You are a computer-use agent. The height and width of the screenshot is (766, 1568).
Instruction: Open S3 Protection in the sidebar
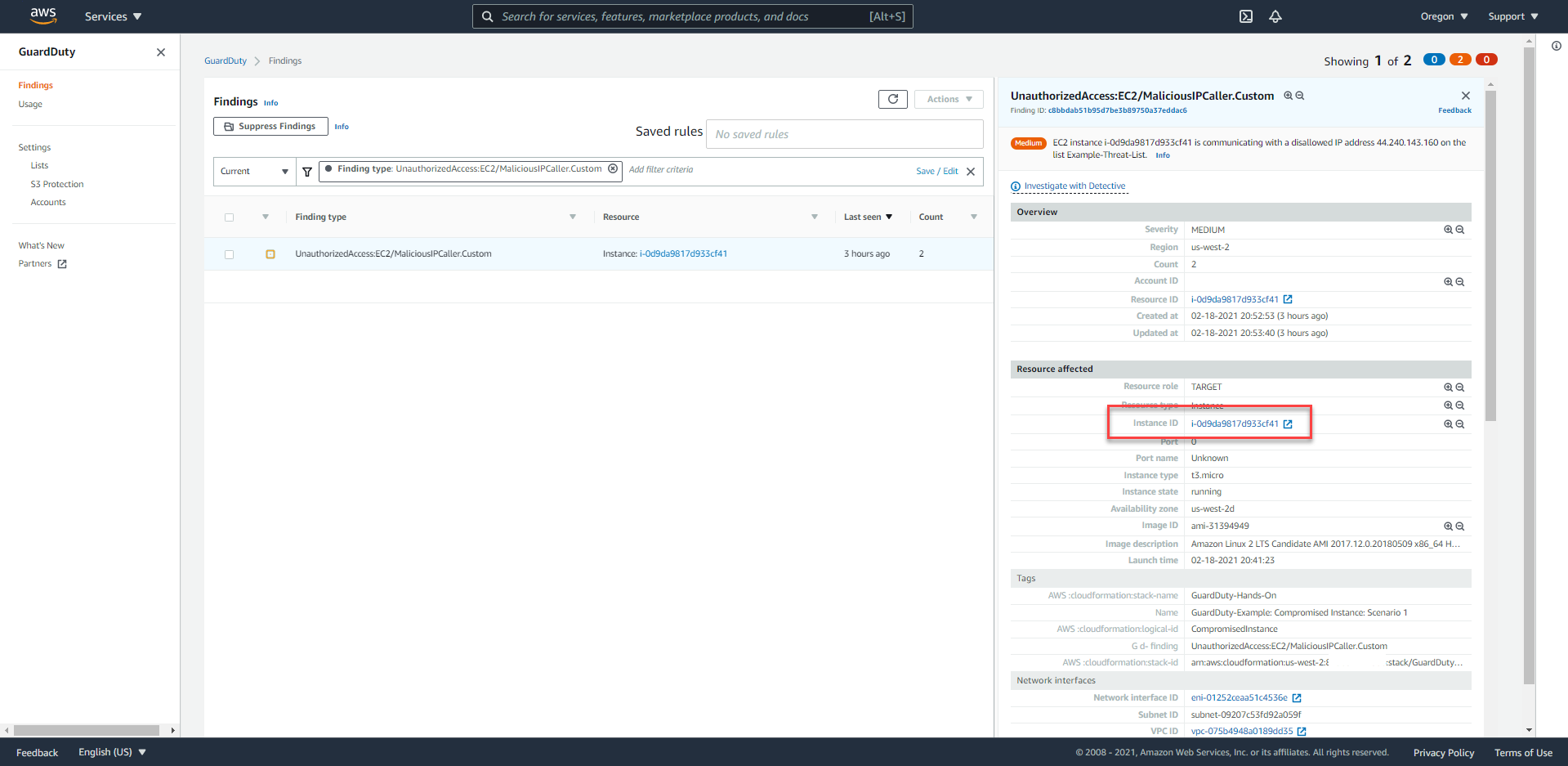click(57, 184)
